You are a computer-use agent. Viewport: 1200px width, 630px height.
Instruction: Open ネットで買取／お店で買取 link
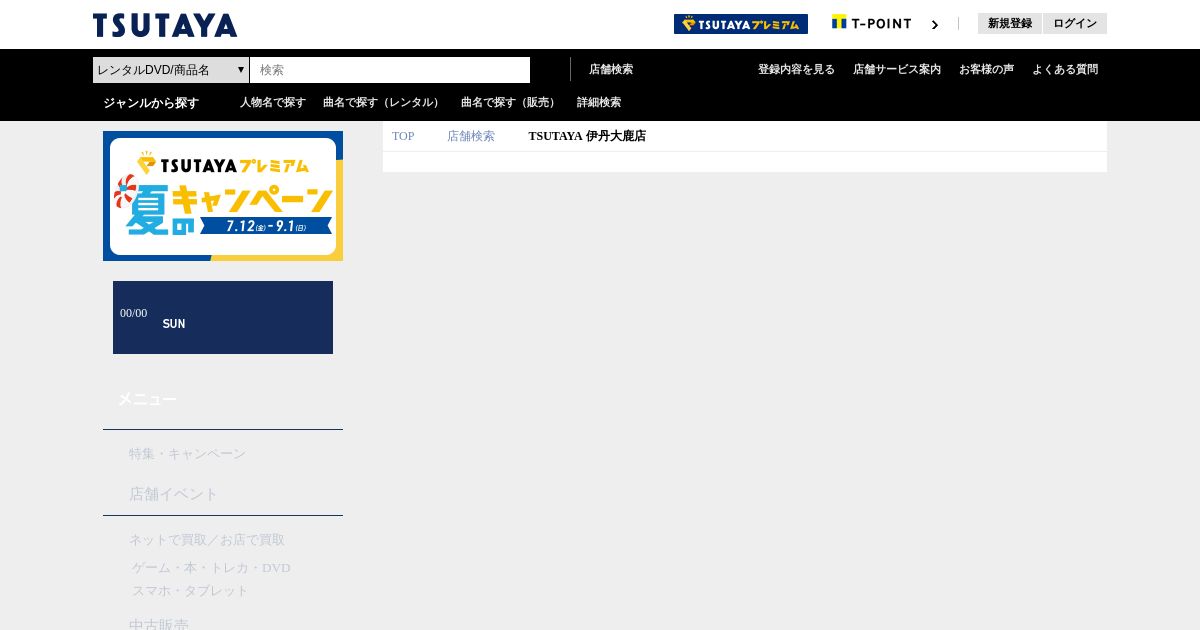207,540
